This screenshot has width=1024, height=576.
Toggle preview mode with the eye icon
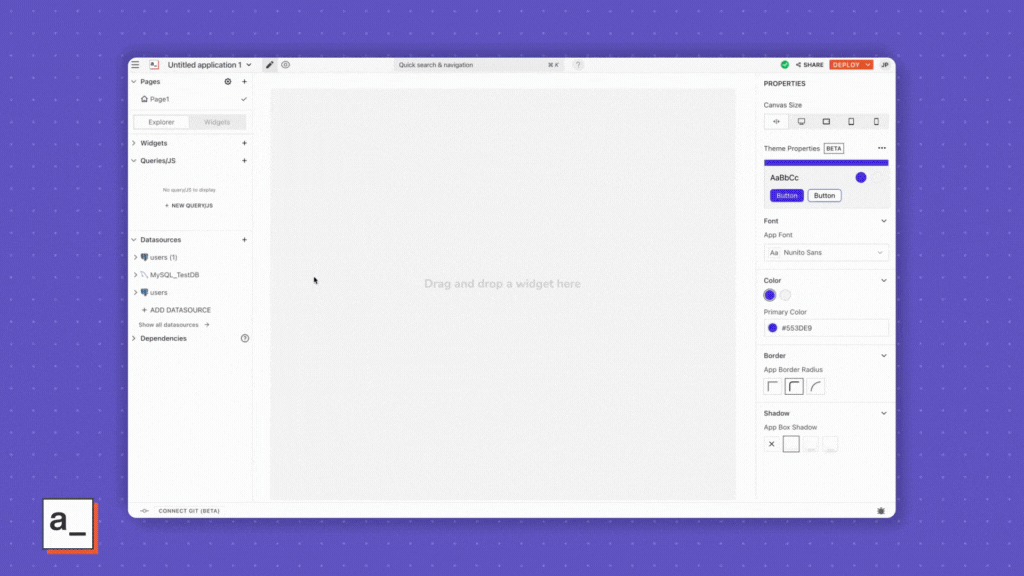click(285, 65)
